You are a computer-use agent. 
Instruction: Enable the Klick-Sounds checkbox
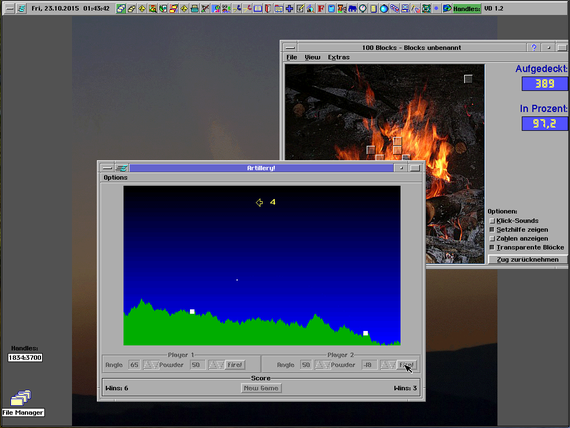492,221
